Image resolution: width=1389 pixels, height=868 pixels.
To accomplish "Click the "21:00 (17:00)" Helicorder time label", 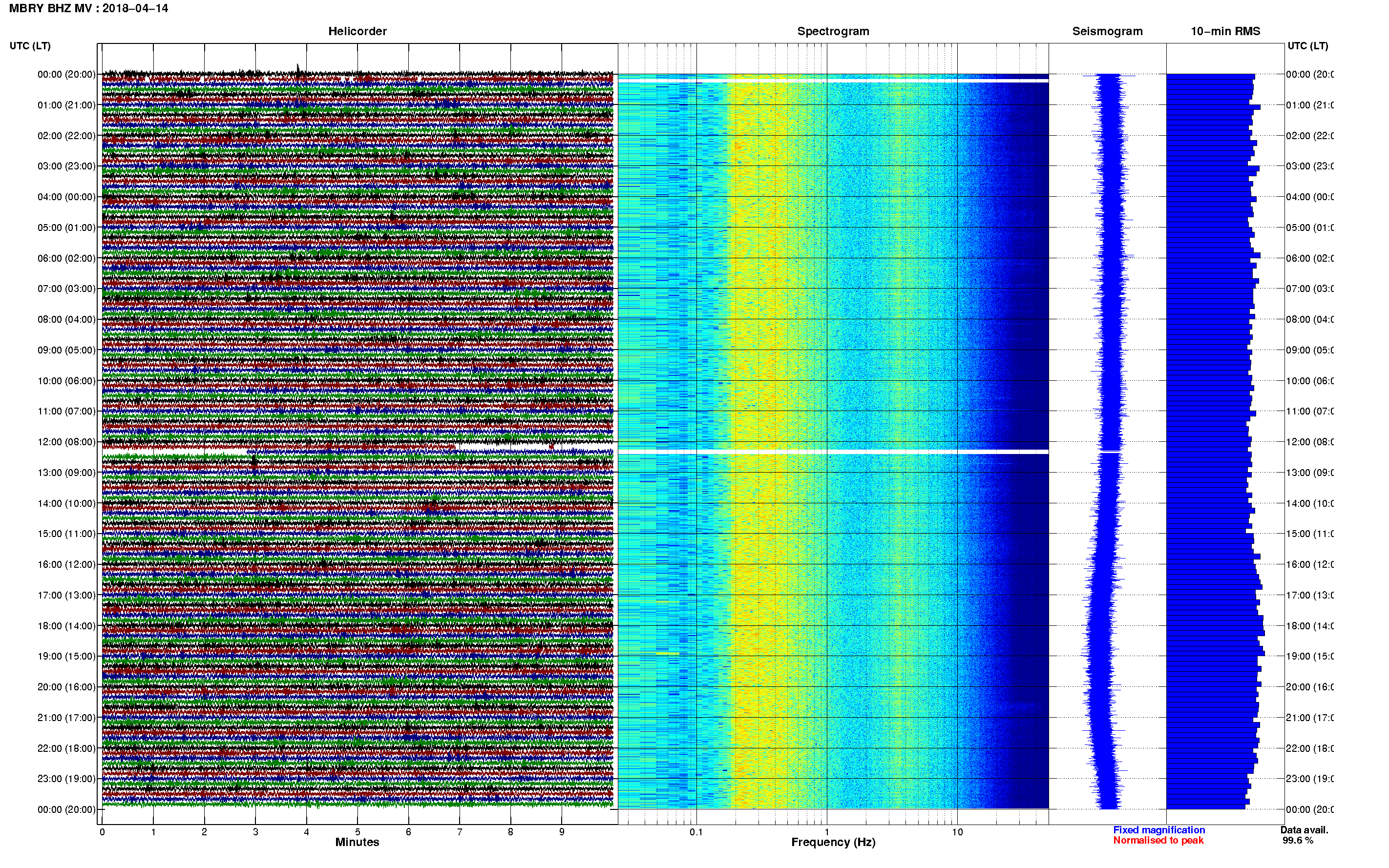I will 66,718.
